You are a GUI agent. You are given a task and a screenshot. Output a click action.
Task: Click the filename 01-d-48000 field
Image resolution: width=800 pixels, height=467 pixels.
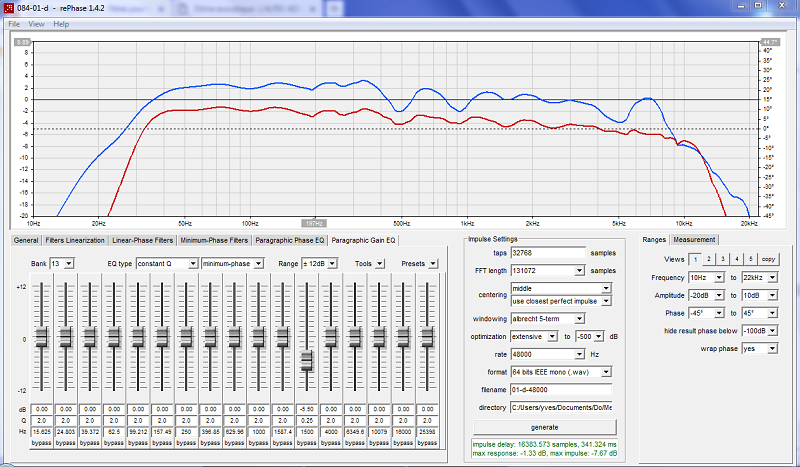[561, 389]
